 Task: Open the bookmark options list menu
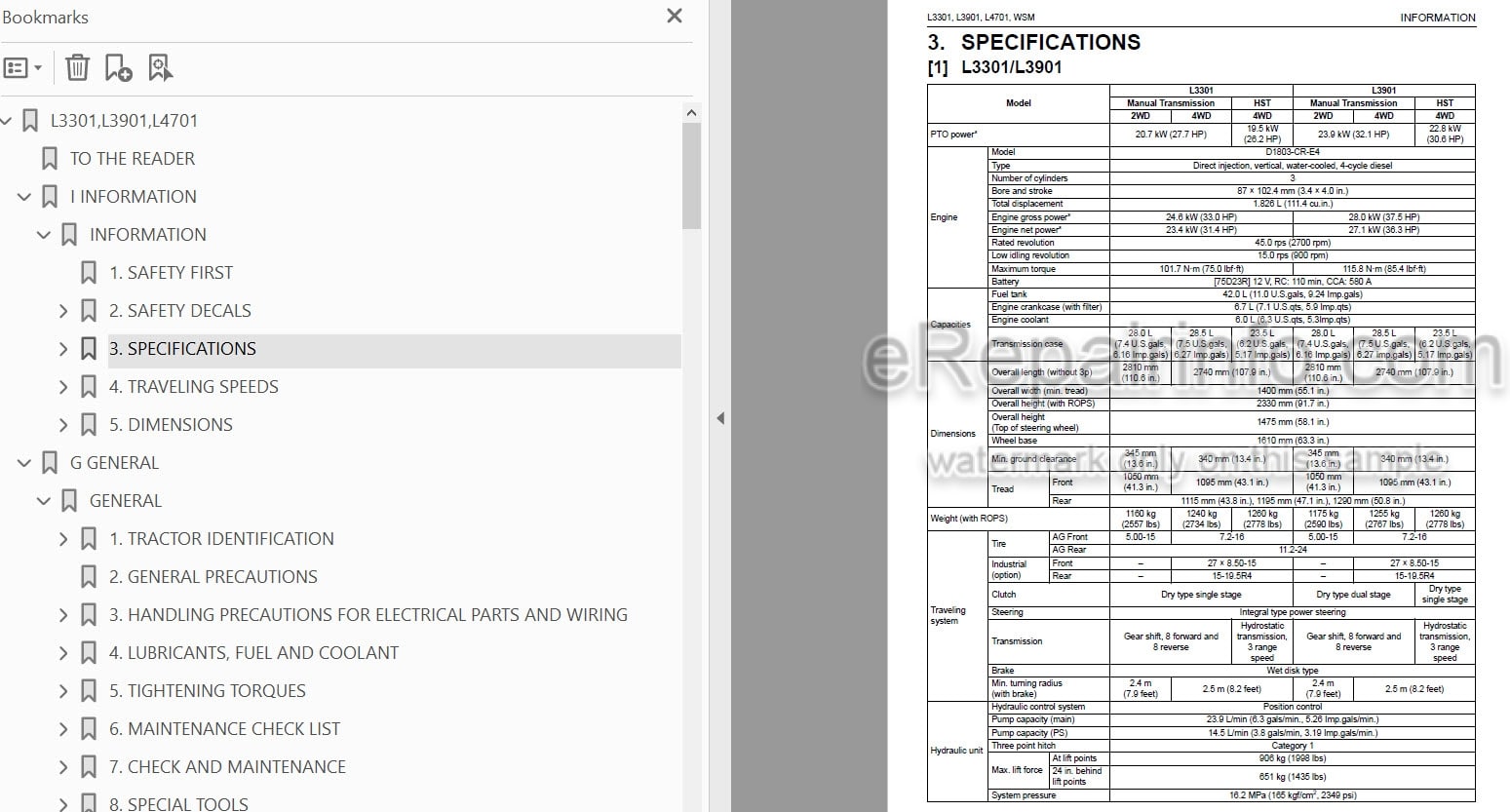point(22,68)
